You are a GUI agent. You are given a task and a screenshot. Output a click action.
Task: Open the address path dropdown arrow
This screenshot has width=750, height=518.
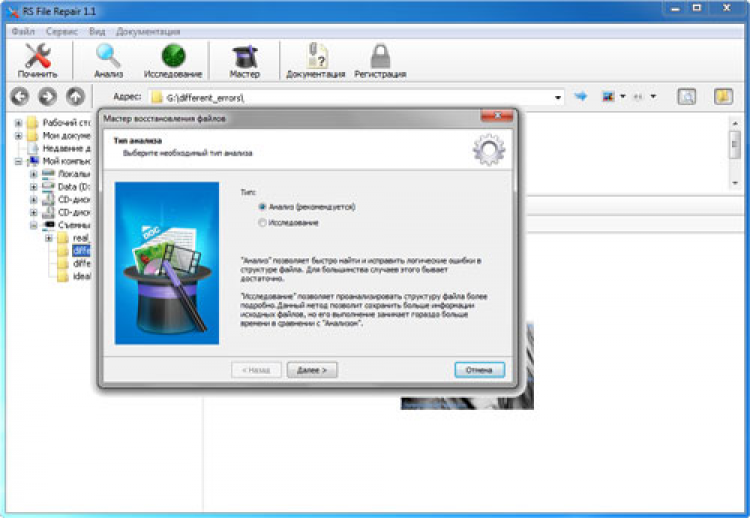point(558,98)
